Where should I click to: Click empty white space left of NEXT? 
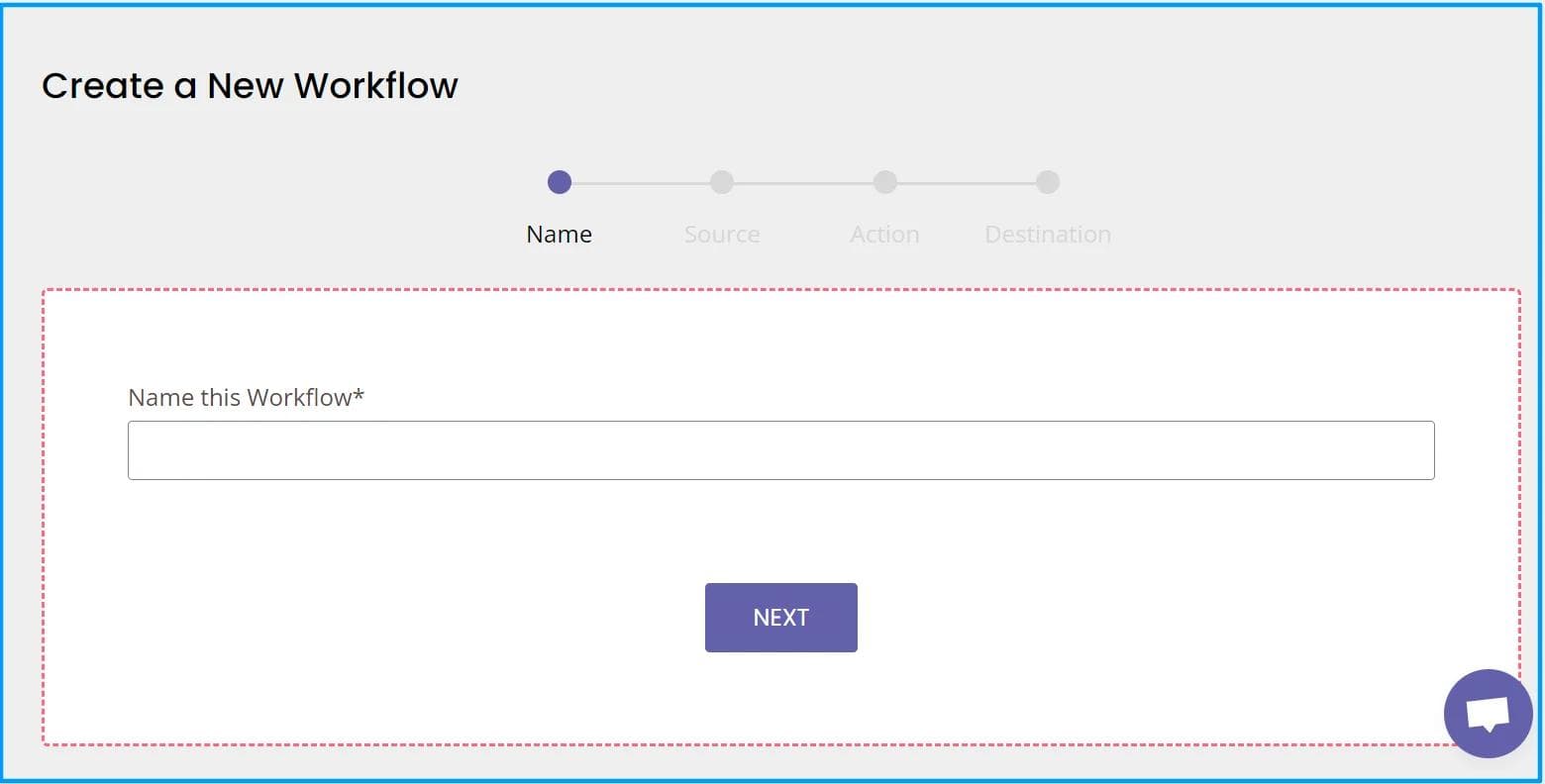[x=396, y=618]
